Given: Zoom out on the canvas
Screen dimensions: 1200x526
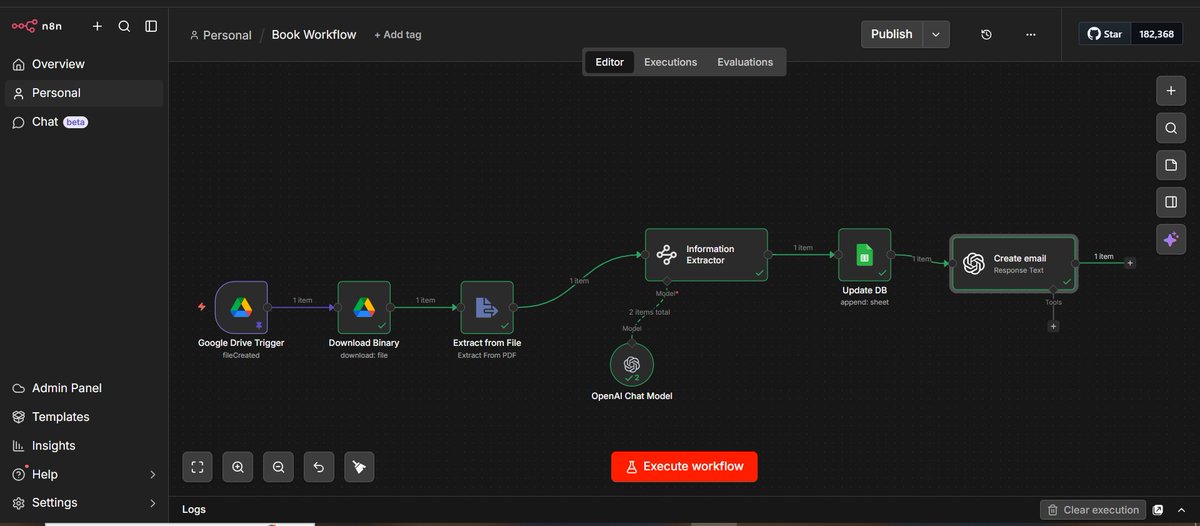Looking at the screenshot, I should coord(278,466).
